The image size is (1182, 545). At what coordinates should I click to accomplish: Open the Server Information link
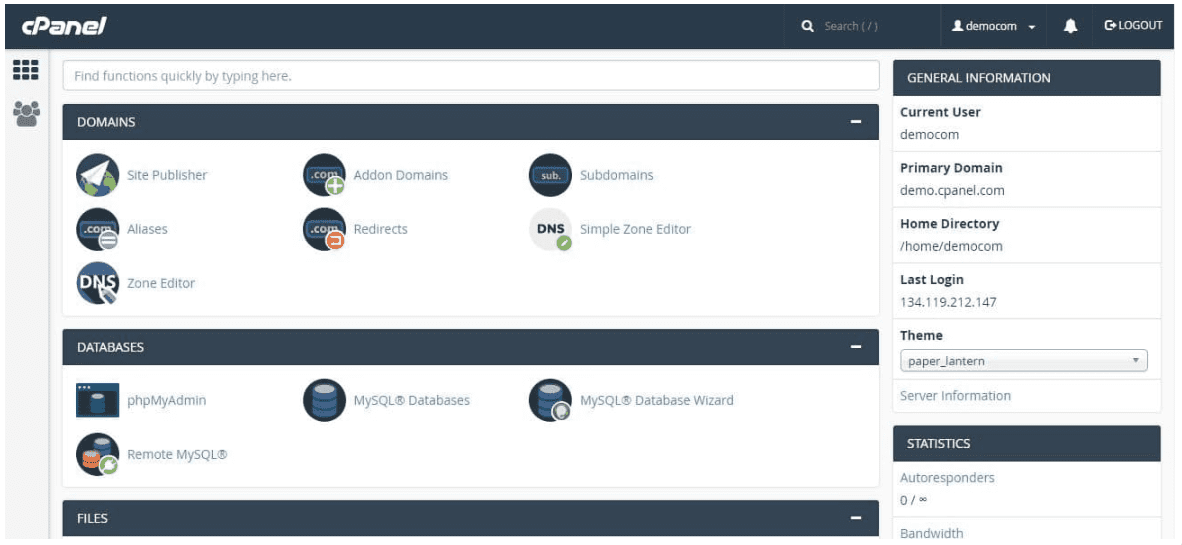click(x=955, y=396)
